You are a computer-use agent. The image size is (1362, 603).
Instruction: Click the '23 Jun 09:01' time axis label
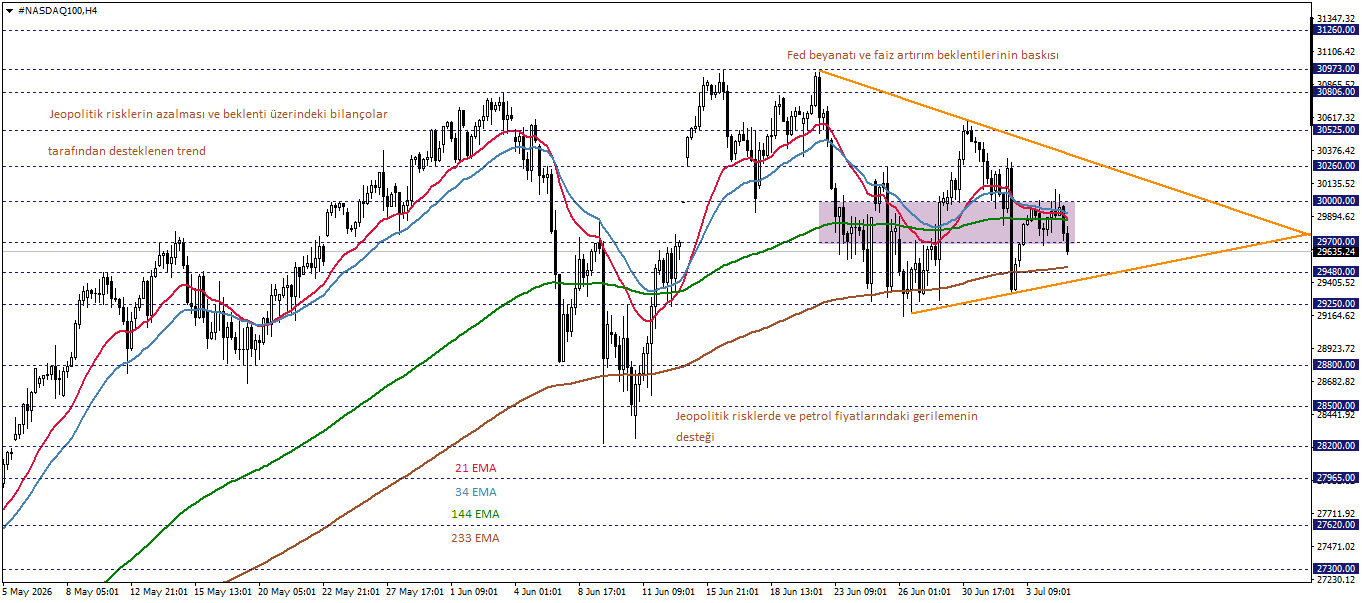[861, 591]
